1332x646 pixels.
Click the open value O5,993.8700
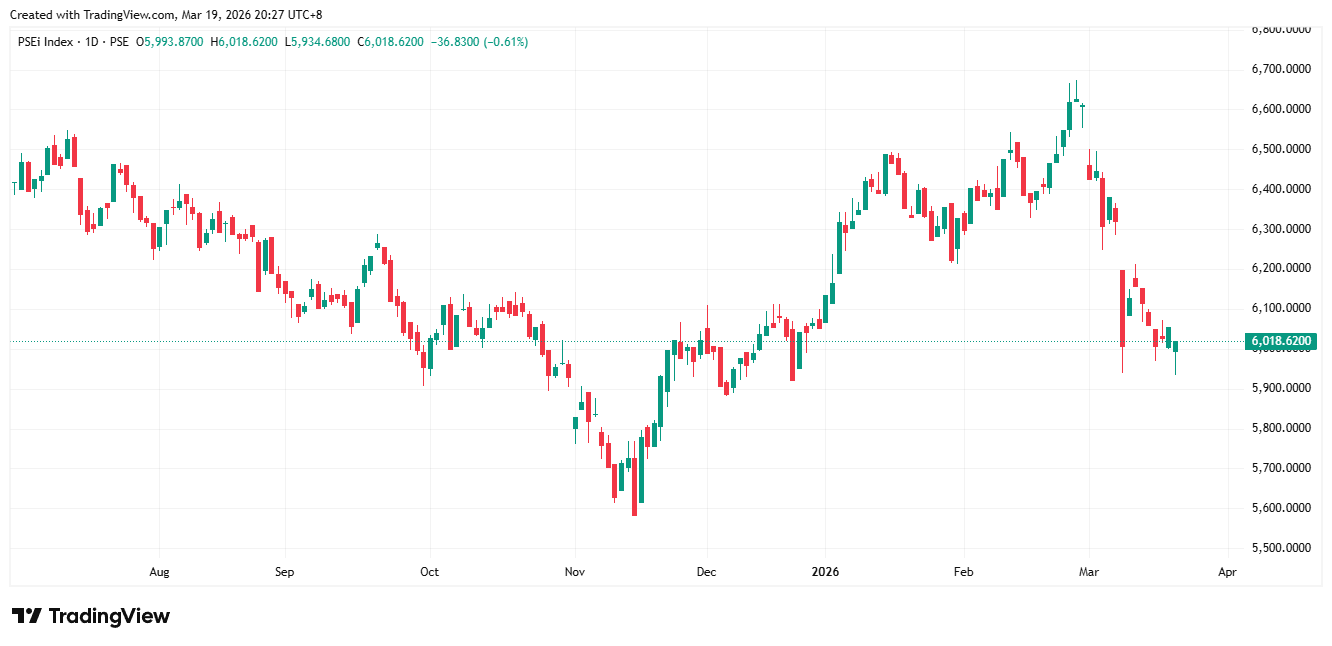[x=170, y=42]
